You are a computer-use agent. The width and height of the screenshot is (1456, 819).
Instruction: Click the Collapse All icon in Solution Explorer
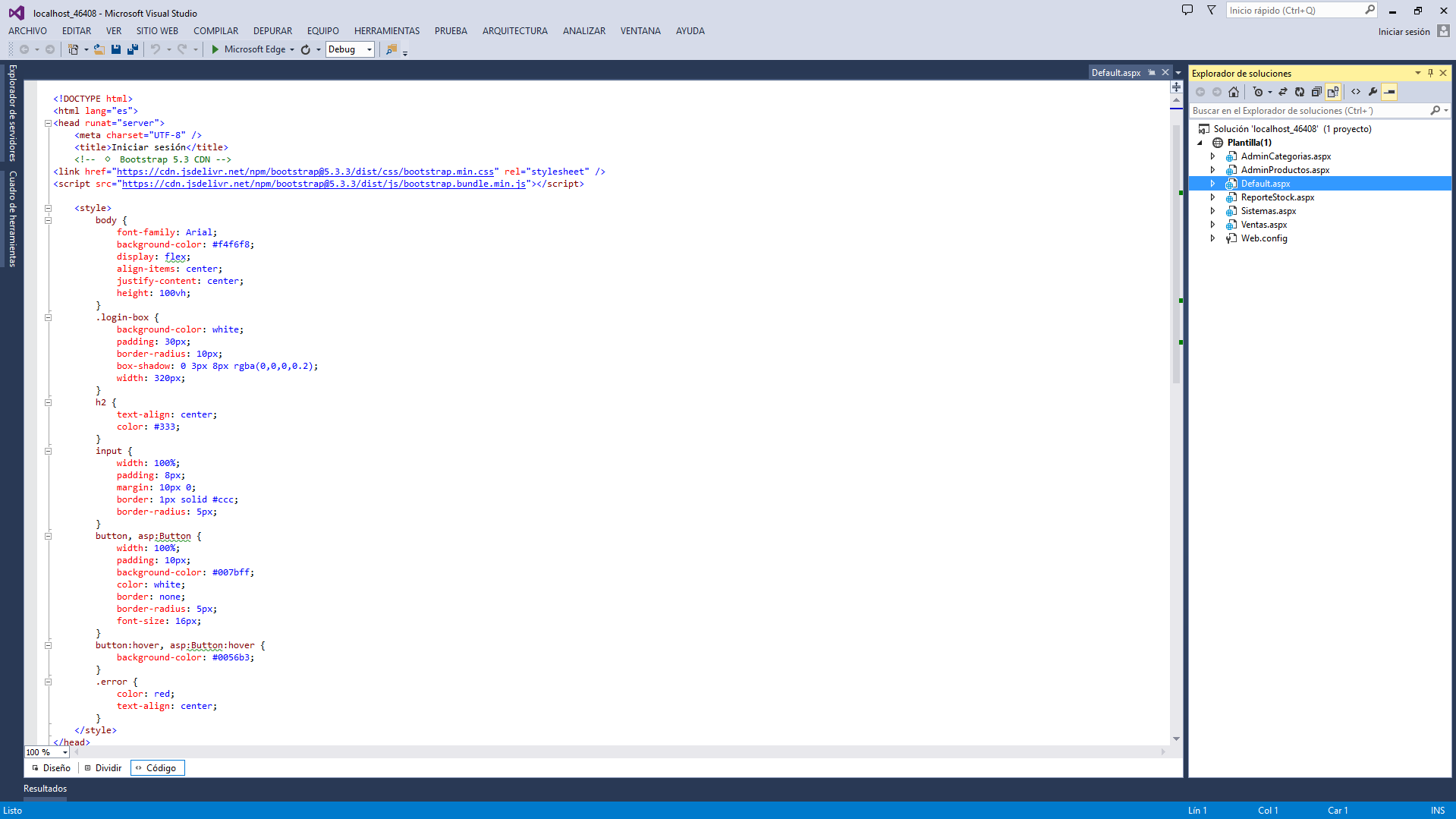coord(1316,92)
